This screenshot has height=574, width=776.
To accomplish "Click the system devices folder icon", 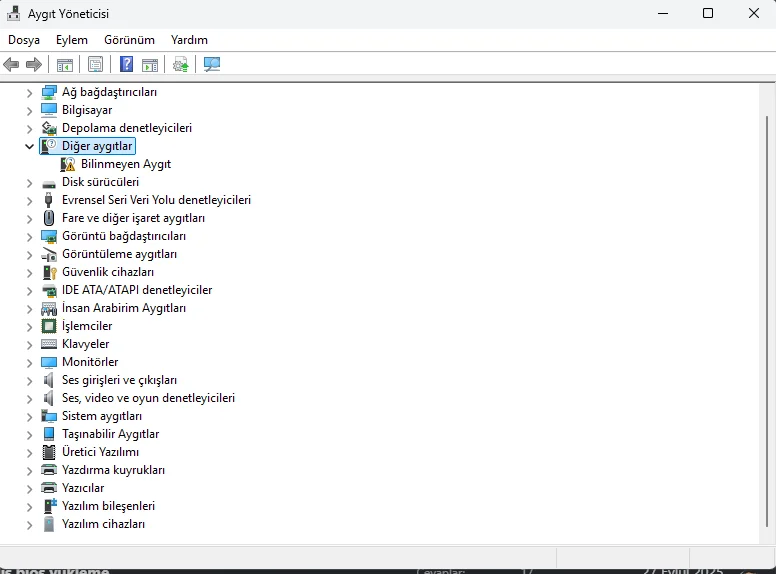I will [x=49, y=416].
